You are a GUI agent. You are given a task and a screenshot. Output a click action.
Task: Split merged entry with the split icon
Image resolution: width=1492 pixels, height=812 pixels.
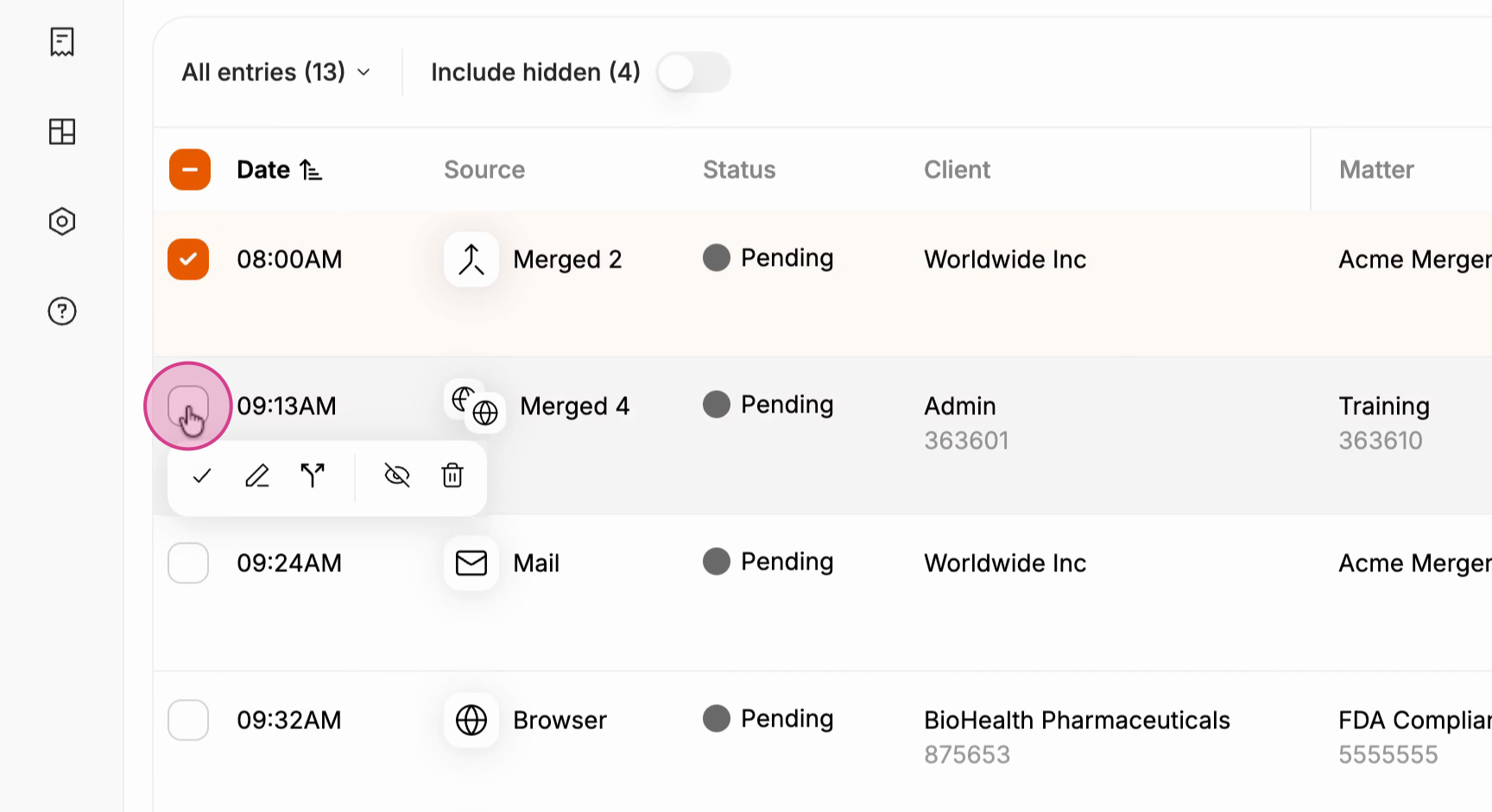(x=313, y=475)
